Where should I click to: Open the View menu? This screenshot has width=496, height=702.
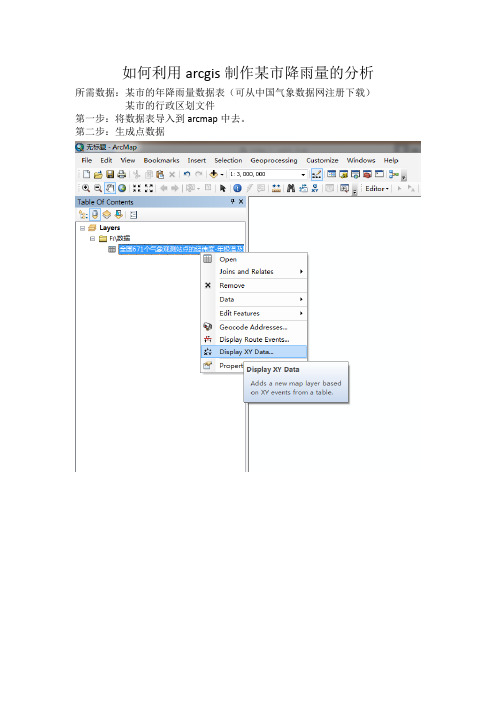pos(128,160)
